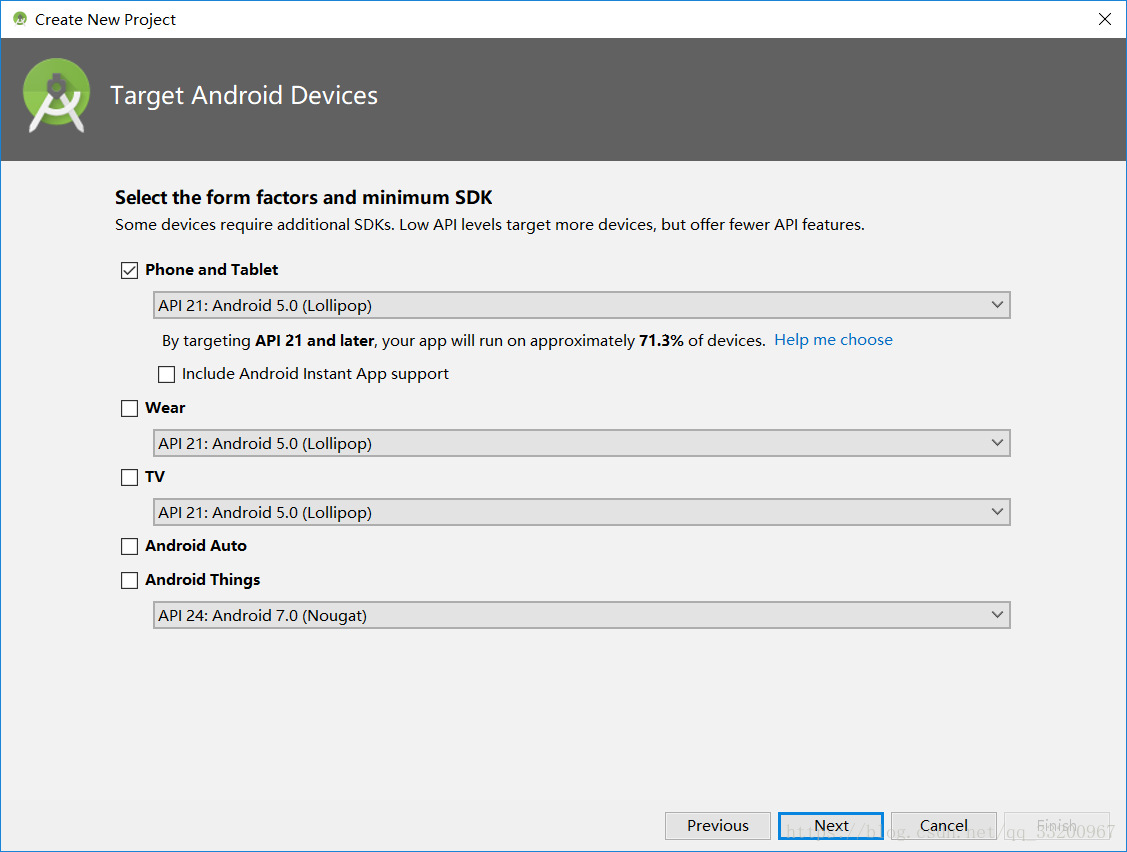Click the 'Target Android Devices' header title

(x=244, y=96)
